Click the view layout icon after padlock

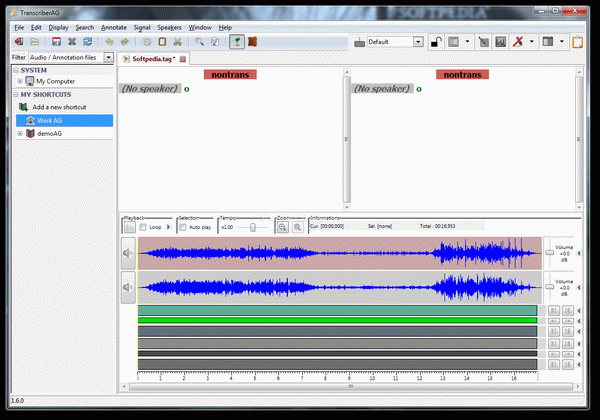(x=453, y=42)
